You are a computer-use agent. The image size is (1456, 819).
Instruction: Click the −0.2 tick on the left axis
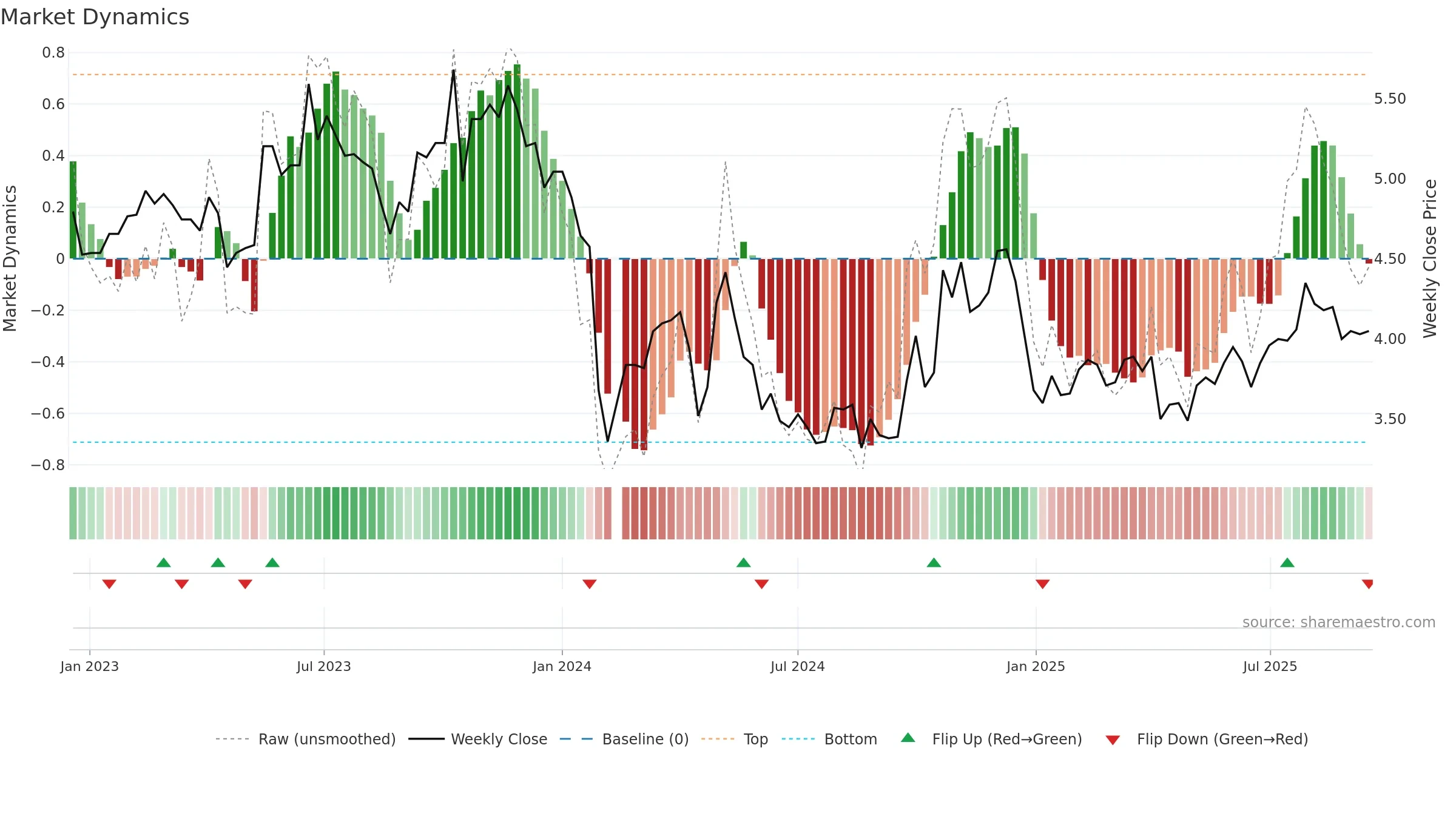(47, 311)
